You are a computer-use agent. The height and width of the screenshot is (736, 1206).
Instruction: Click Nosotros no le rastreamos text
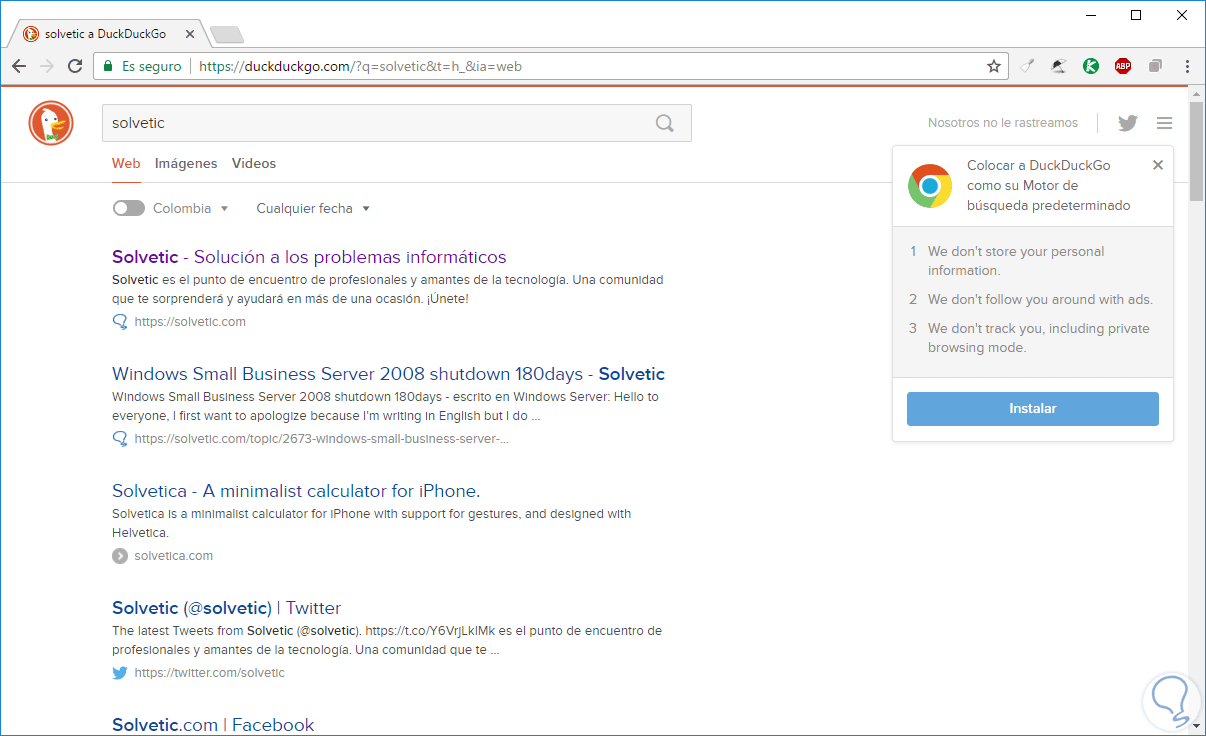(1003, 123)
